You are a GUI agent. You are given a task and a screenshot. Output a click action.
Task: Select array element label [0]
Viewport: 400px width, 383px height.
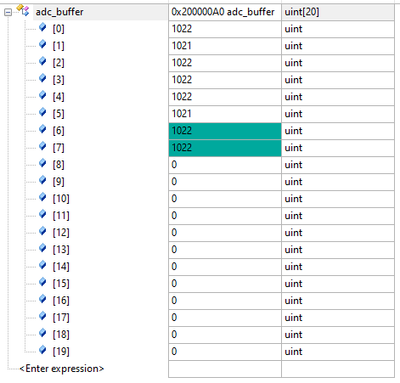pos(58,29)
